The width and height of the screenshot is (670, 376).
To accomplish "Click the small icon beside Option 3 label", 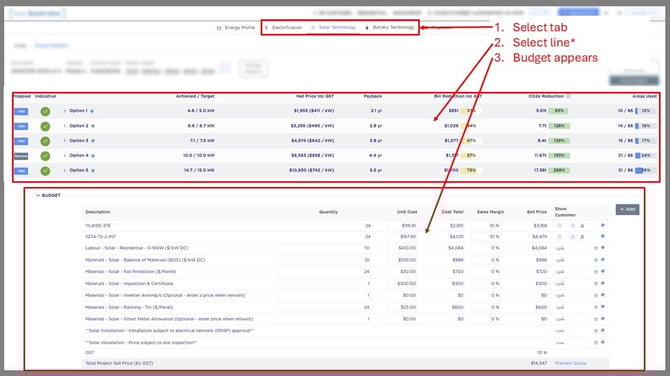I will click(93, 141).
